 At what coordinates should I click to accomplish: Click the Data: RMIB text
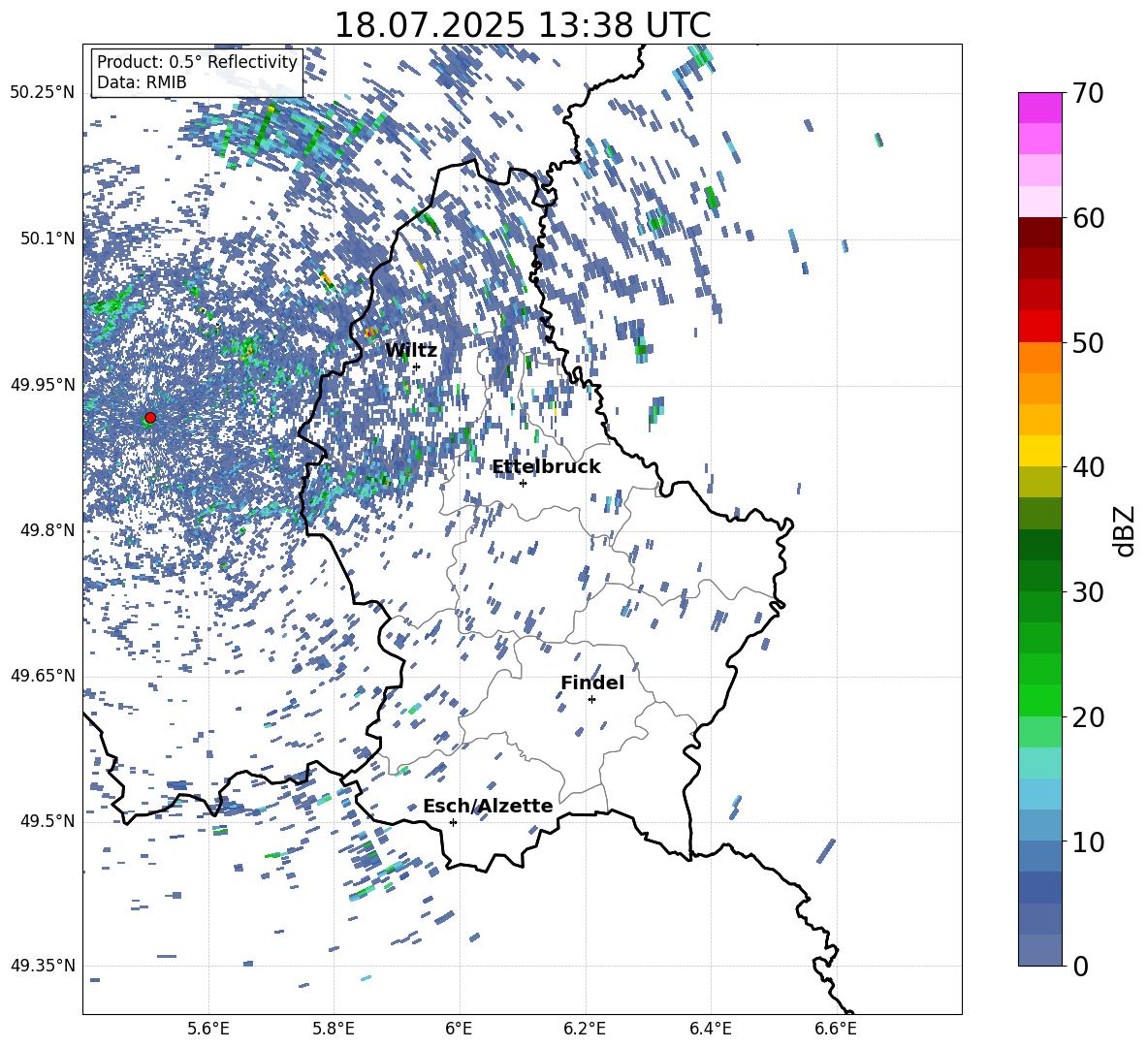pyautogui.click(x=142, y=82)
